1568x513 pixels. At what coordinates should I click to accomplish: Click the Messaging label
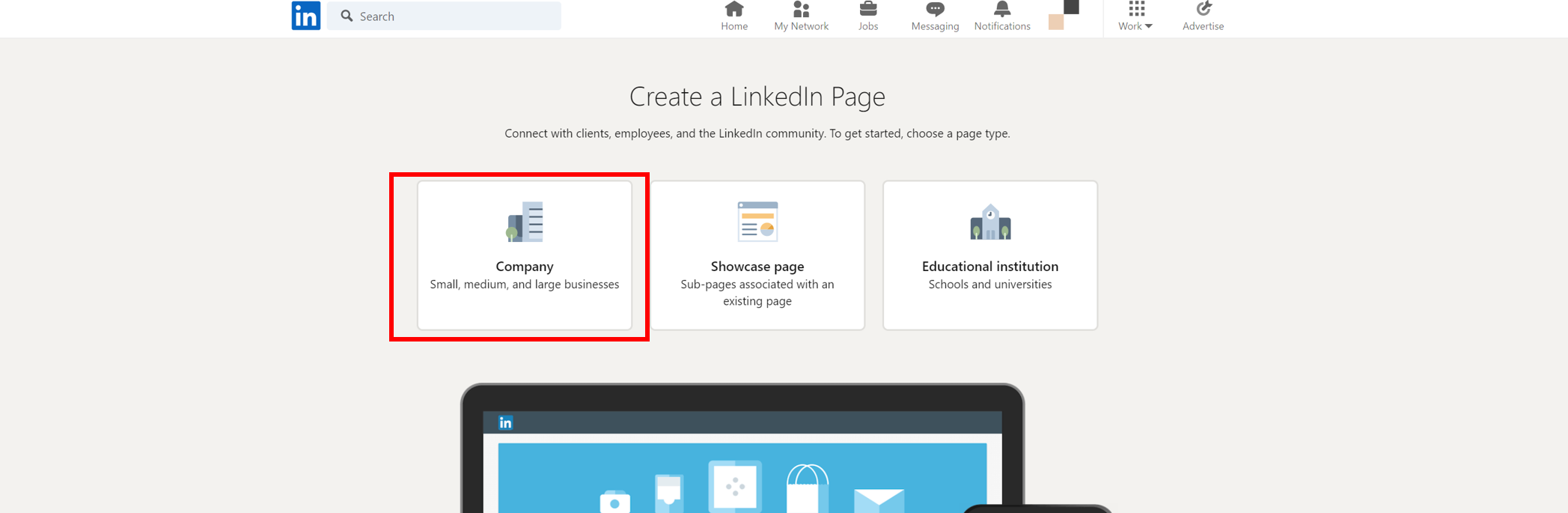tap(935, 26)
